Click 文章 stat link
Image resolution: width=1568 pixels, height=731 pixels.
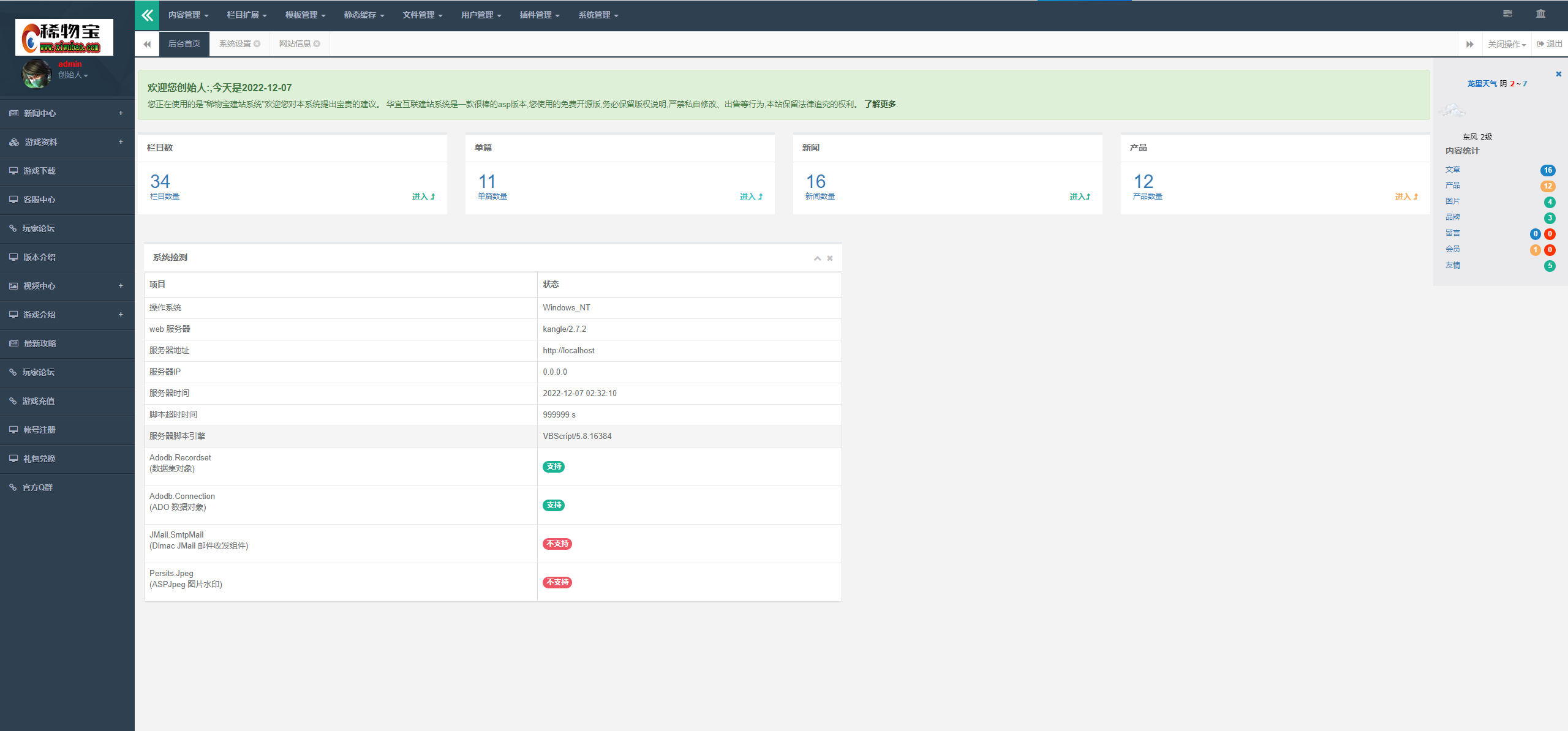[1453, 170]
